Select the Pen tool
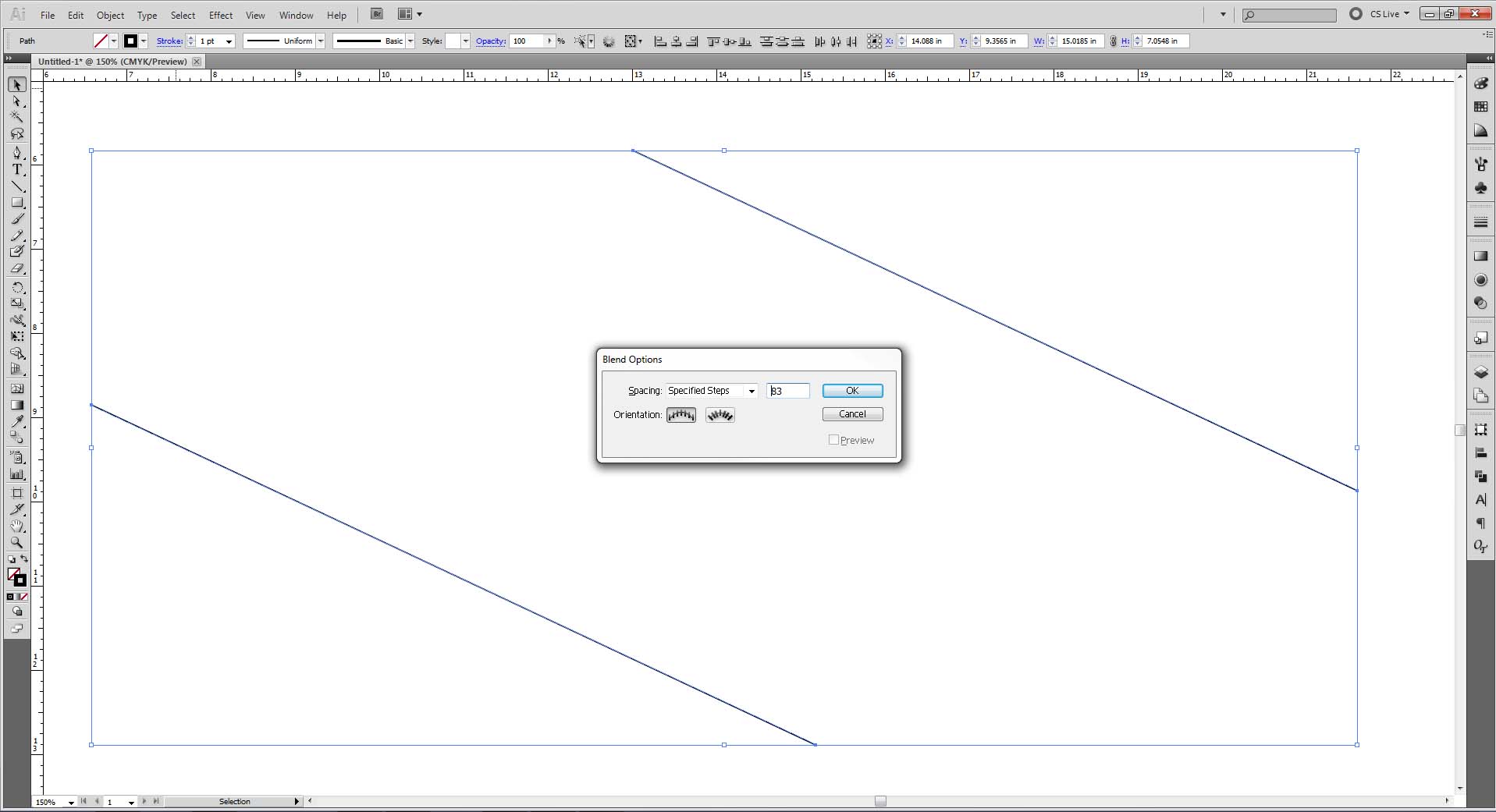1496x812 pixels. pyautogui.click(x=17, y=153)
